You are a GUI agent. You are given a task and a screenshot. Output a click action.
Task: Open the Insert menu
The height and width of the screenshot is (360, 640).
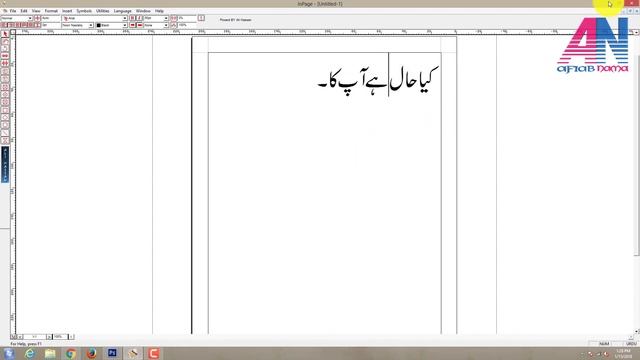click(x=67, y=11)
